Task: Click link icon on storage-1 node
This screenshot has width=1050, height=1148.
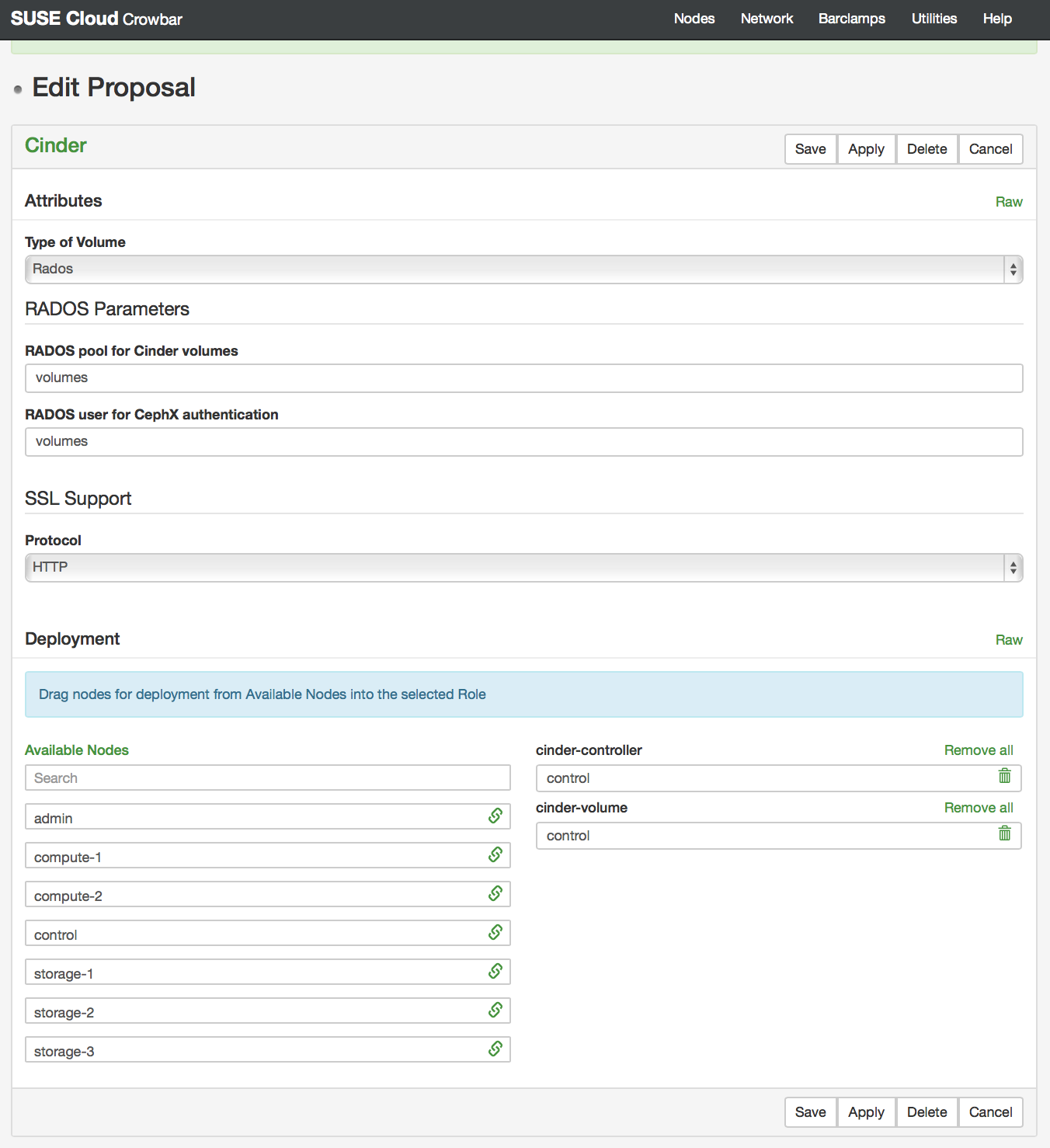Action: [x=495, y=971]
